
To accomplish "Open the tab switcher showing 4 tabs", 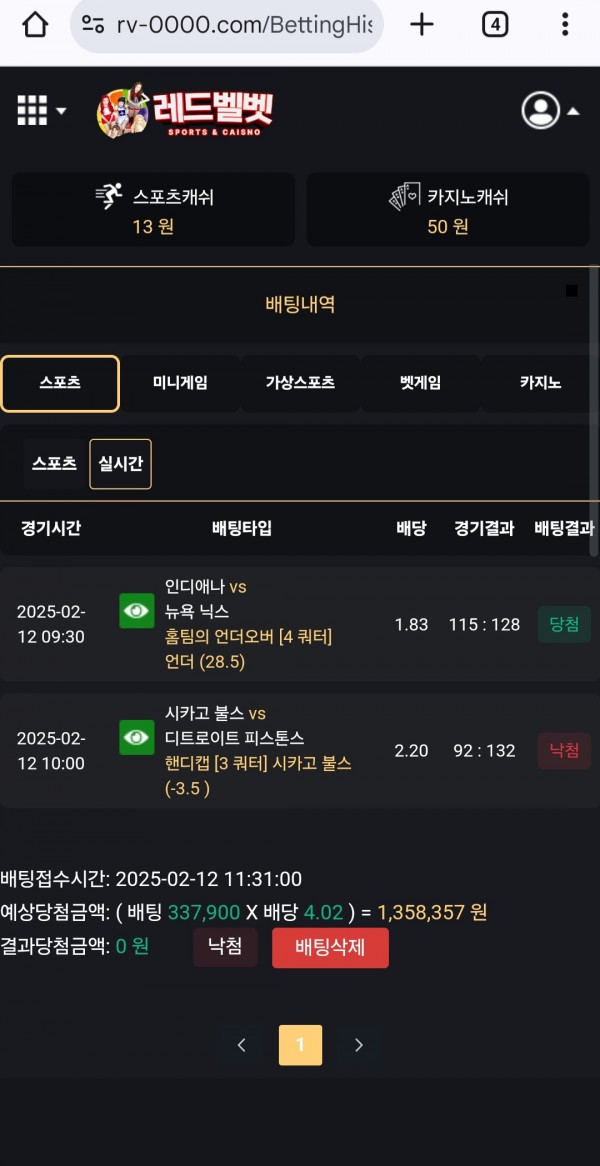I will (495, 25).
